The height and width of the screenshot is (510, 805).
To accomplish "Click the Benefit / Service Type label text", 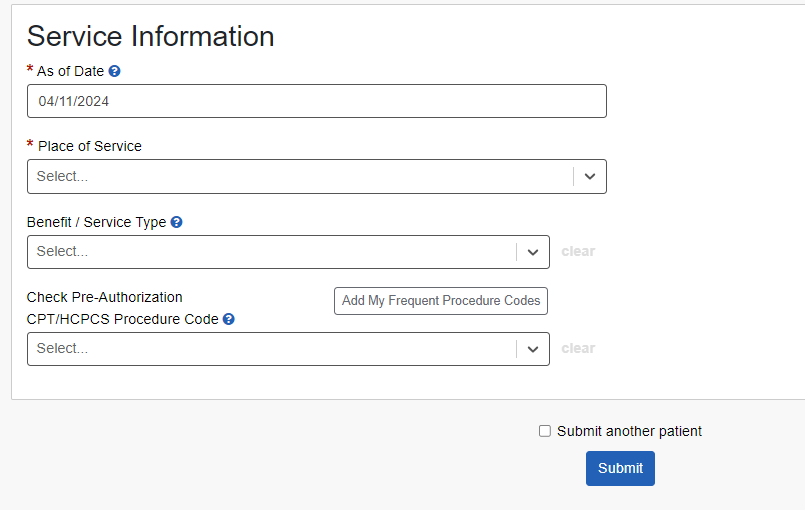I will pos(96,222).
